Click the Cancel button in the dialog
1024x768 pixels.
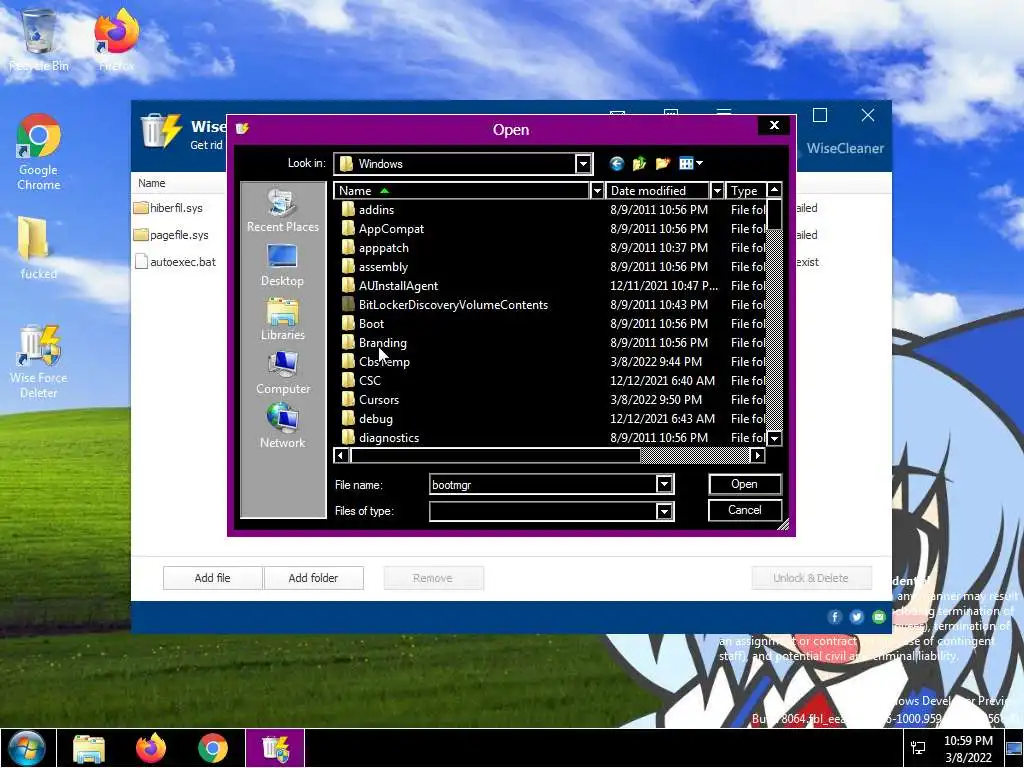(744, 510)
